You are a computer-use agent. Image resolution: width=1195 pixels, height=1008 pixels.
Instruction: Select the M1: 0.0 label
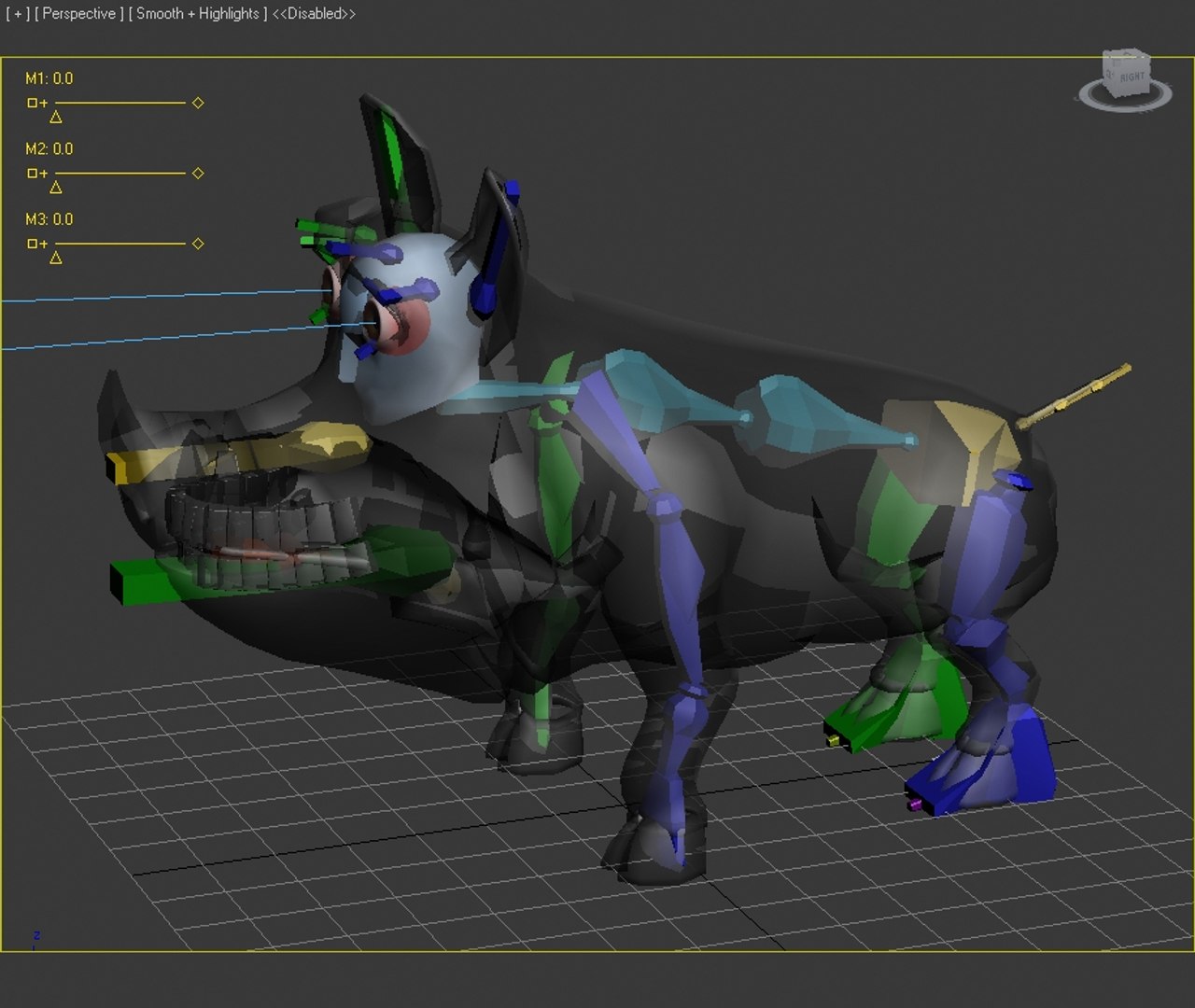point(49,78)
